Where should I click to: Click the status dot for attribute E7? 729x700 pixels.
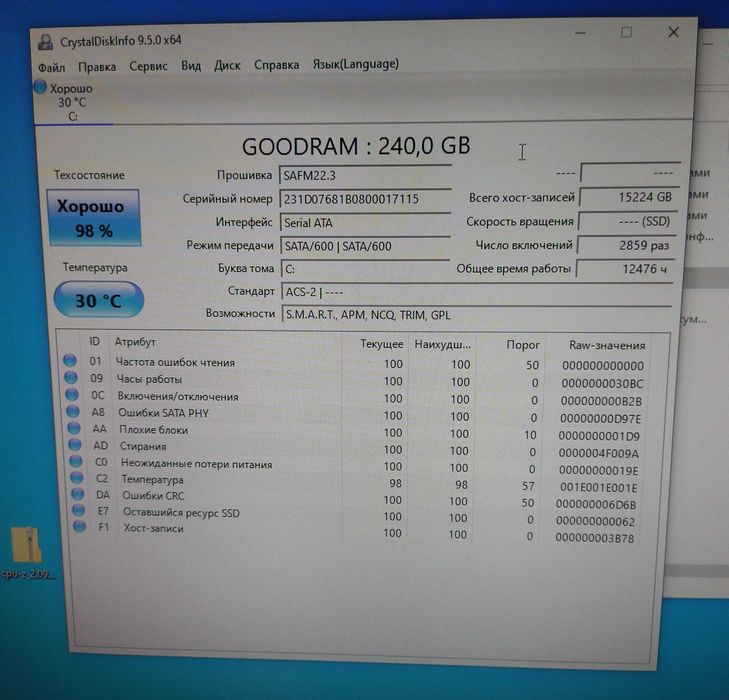[x=79, y=510]
